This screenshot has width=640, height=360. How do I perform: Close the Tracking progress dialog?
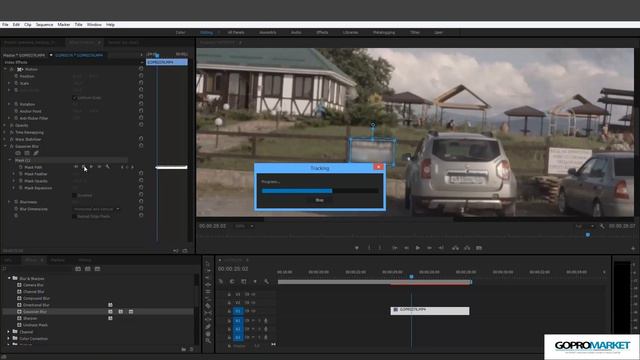[x=378, y=167]
